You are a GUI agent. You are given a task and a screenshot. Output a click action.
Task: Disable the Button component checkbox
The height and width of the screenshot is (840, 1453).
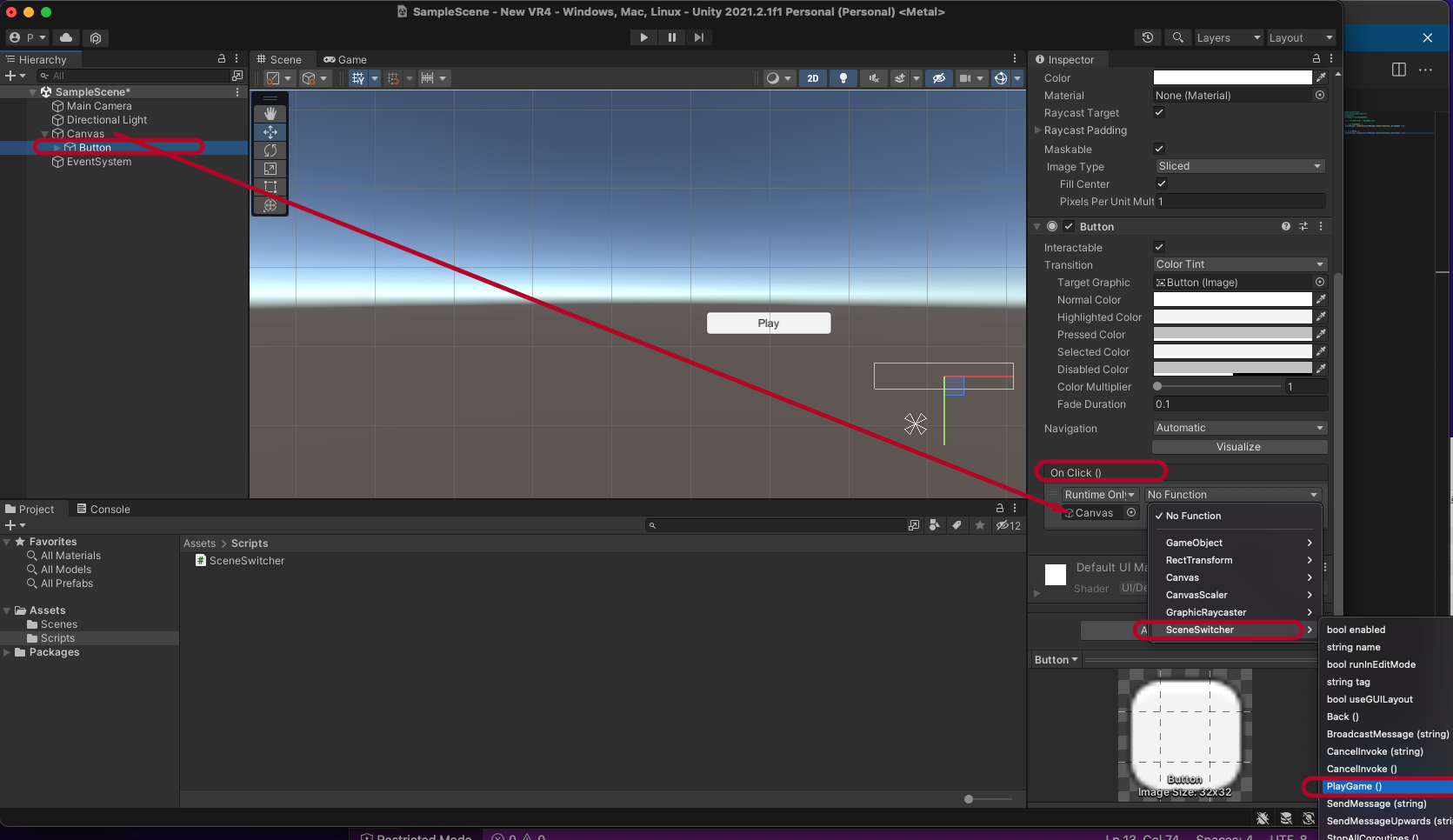pos(1069,226)
